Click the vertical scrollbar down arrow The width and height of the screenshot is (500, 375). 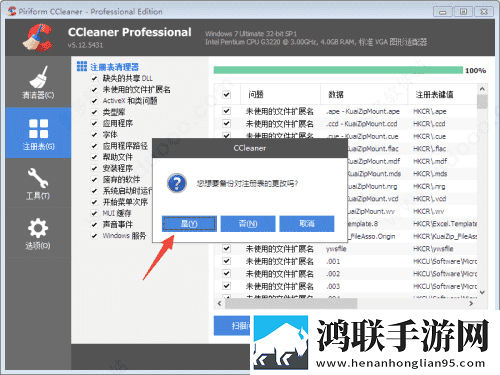pos(482,292)
